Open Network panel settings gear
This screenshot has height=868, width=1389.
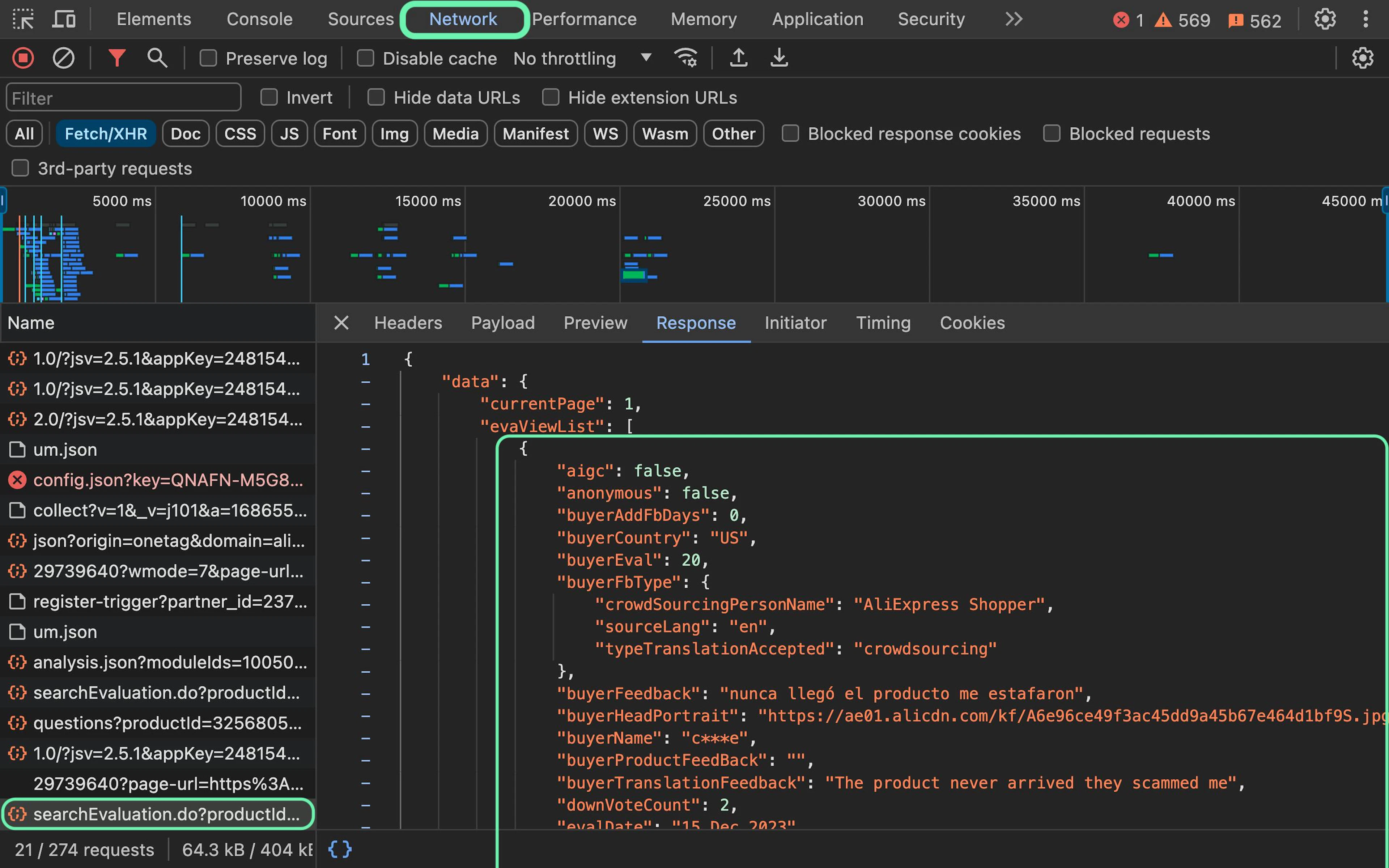[1363, 58]
